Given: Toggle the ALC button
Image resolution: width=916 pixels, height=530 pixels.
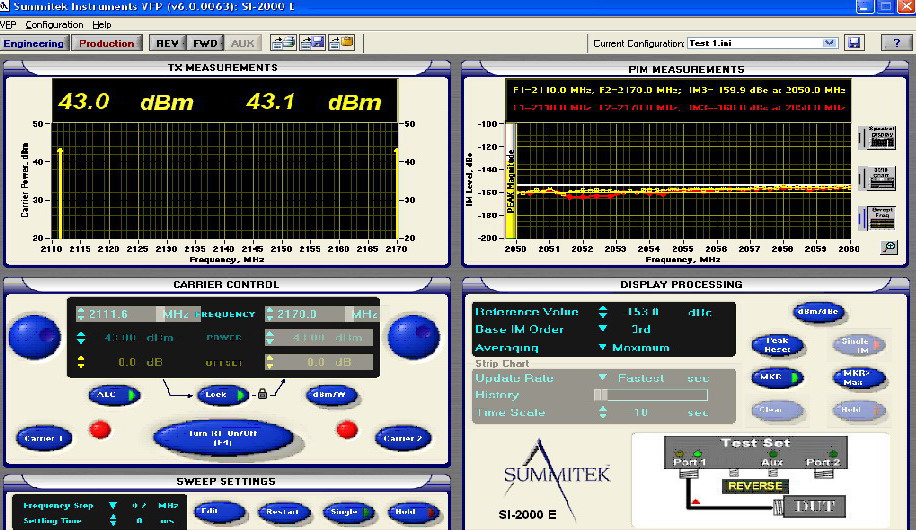Looking at the screenshot, I should pyautogui.click(x=114, y=395).
